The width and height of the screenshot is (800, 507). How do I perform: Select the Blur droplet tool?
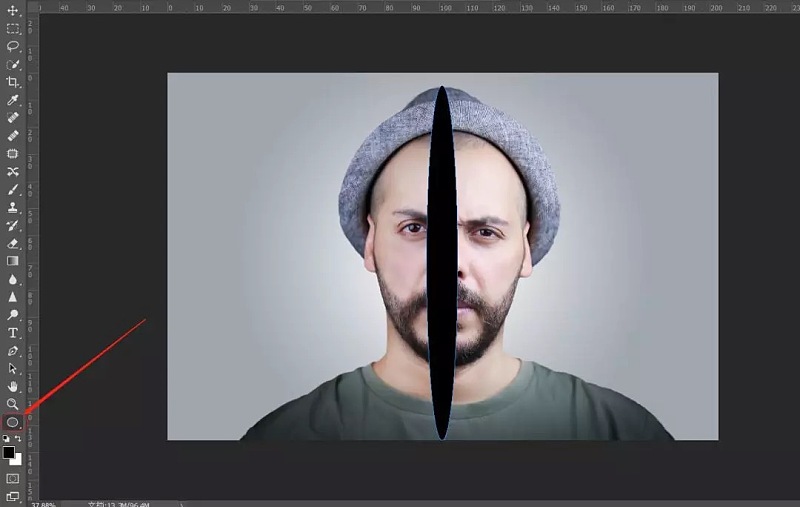coord(12,279)
